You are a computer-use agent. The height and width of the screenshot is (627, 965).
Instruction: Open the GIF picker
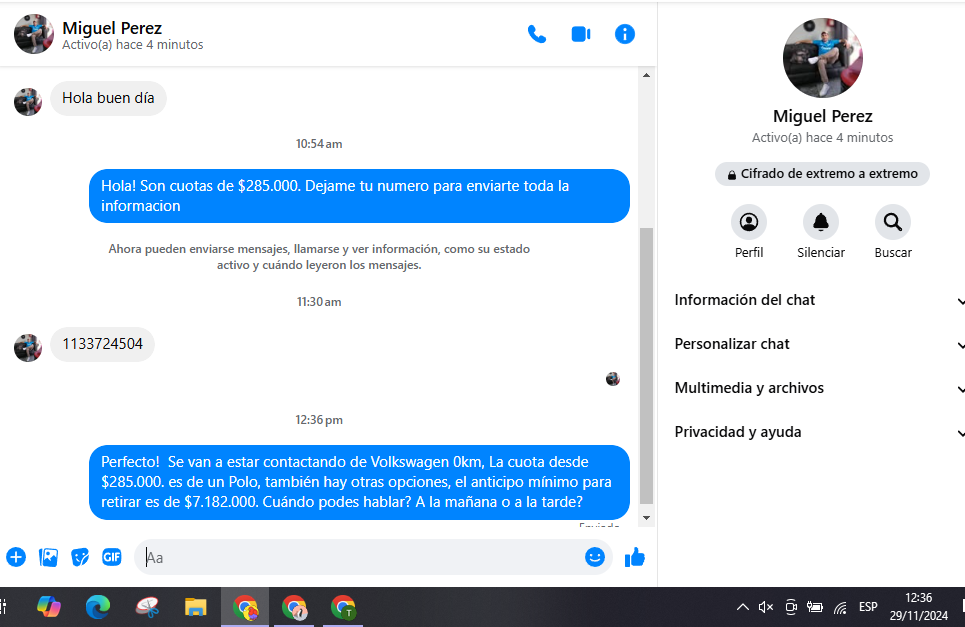pos(111,557)
